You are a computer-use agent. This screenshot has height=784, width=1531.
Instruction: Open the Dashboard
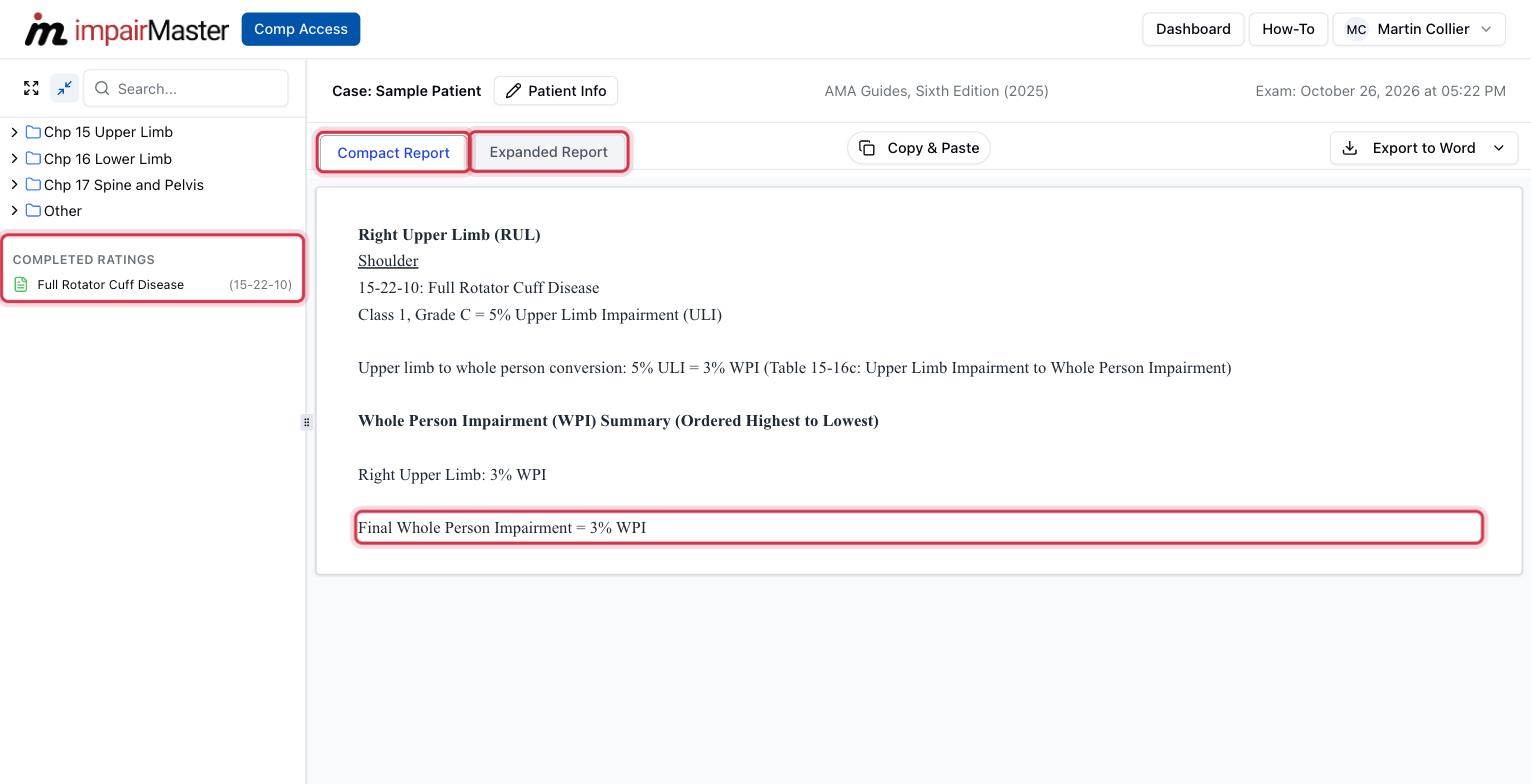tap(1193, 29)
